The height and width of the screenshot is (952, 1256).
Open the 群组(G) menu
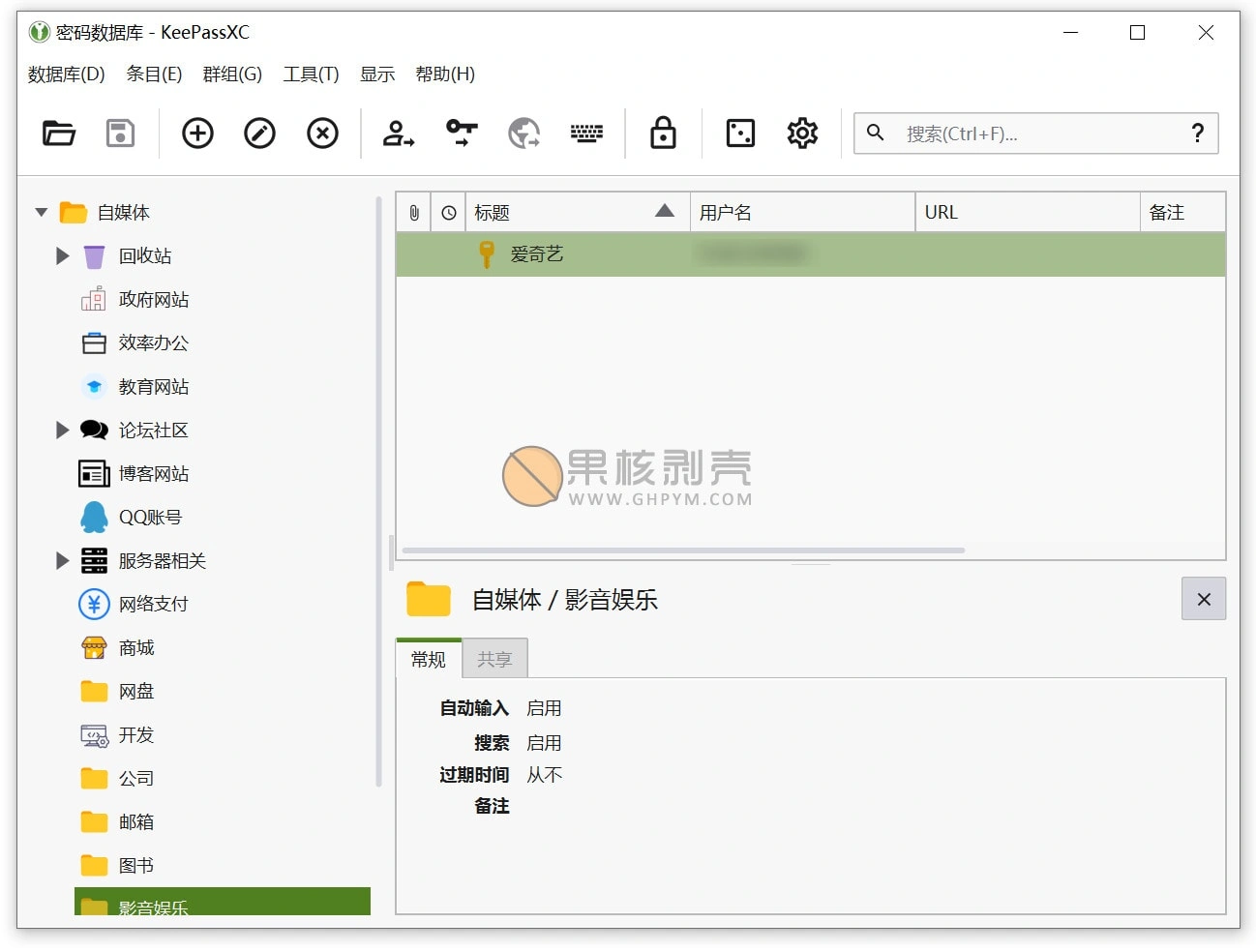(x=232, y=74)
